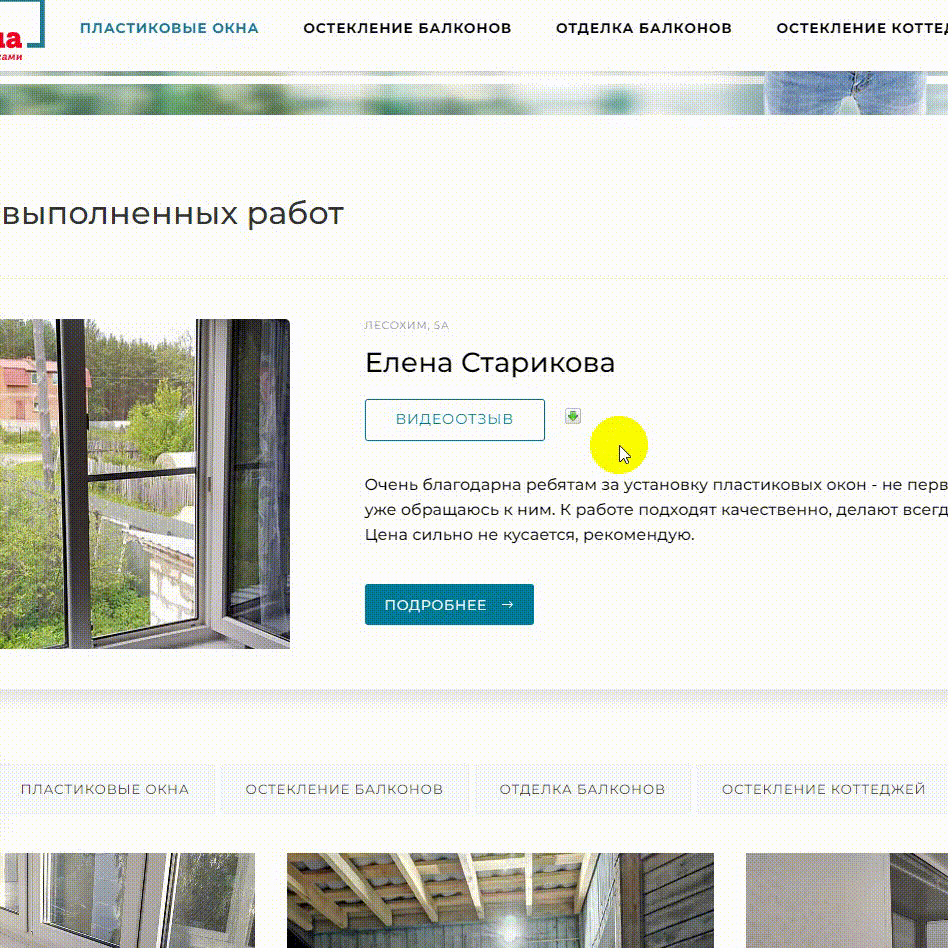948x948 pixels.
Task: Click the arrow inside the ПОДРОБНЕЕ button
Action: (508, 605)
